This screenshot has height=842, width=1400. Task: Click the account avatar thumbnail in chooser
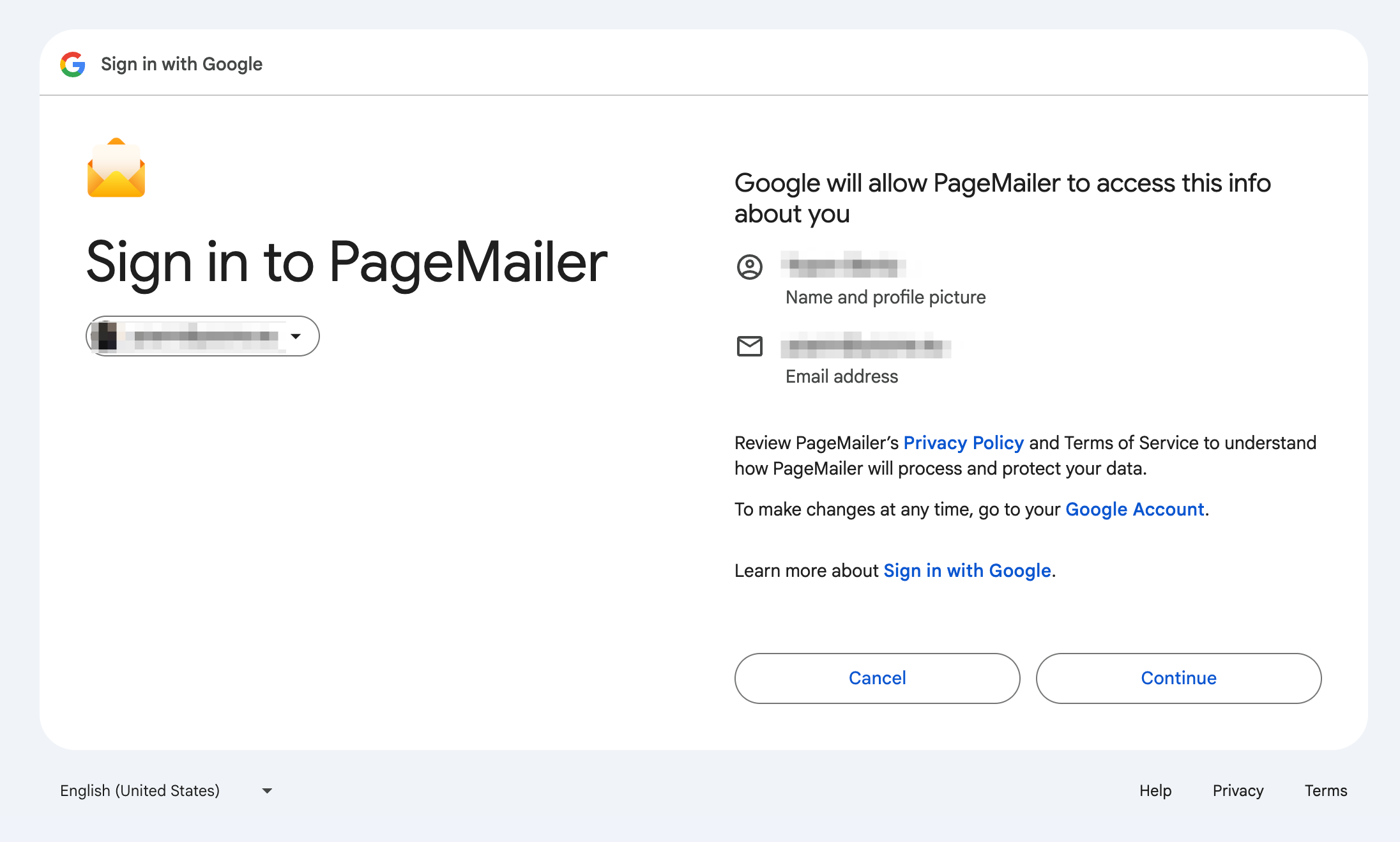(x=104, y=336)
